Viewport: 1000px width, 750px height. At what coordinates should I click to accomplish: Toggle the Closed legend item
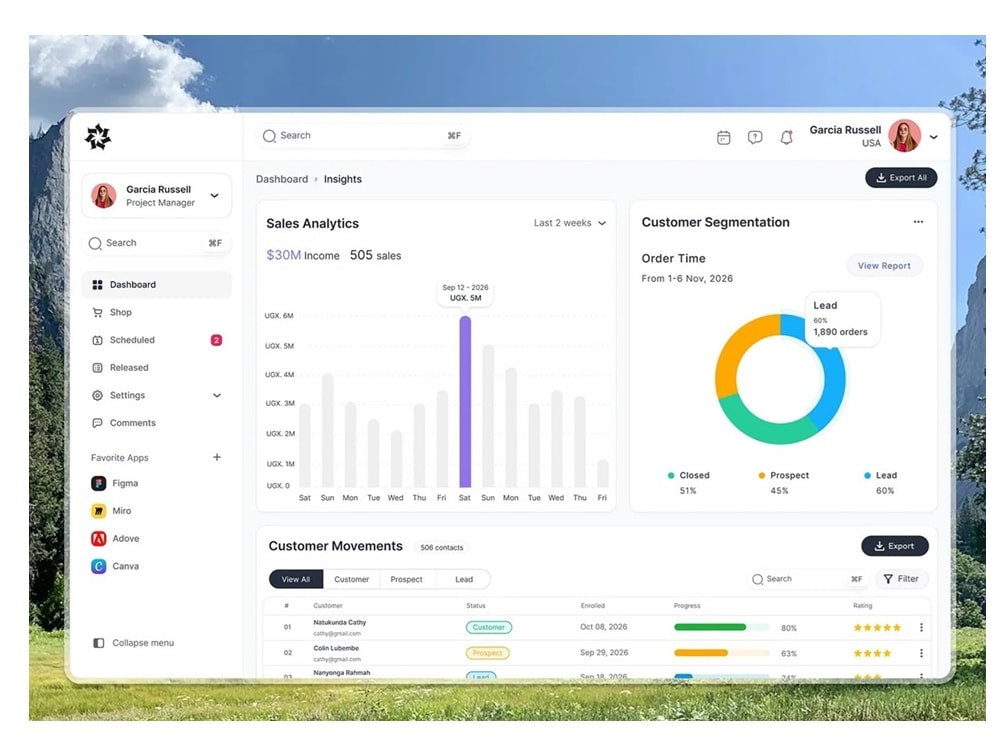[x=688, y=483]
